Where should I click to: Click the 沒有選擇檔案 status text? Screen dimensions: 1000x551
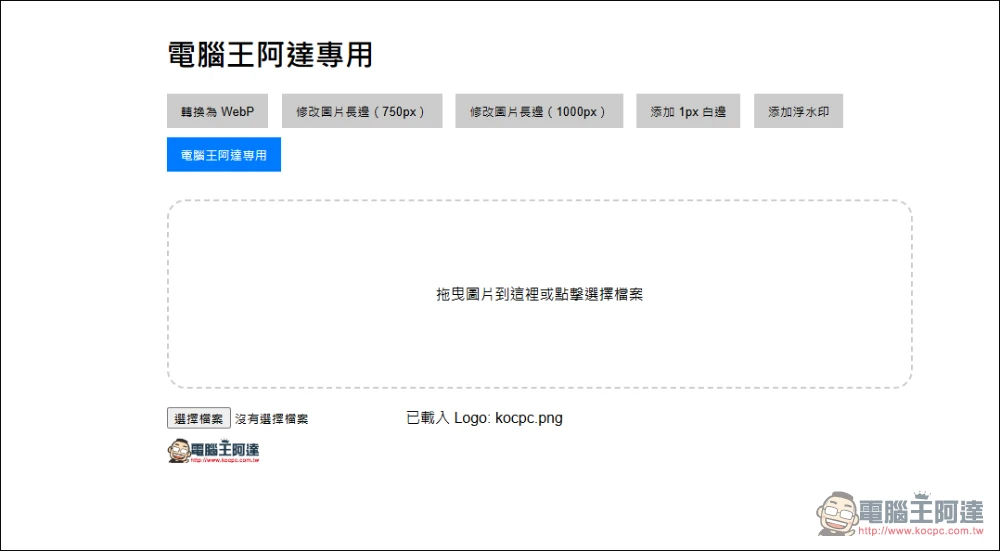tap(272, 419)
